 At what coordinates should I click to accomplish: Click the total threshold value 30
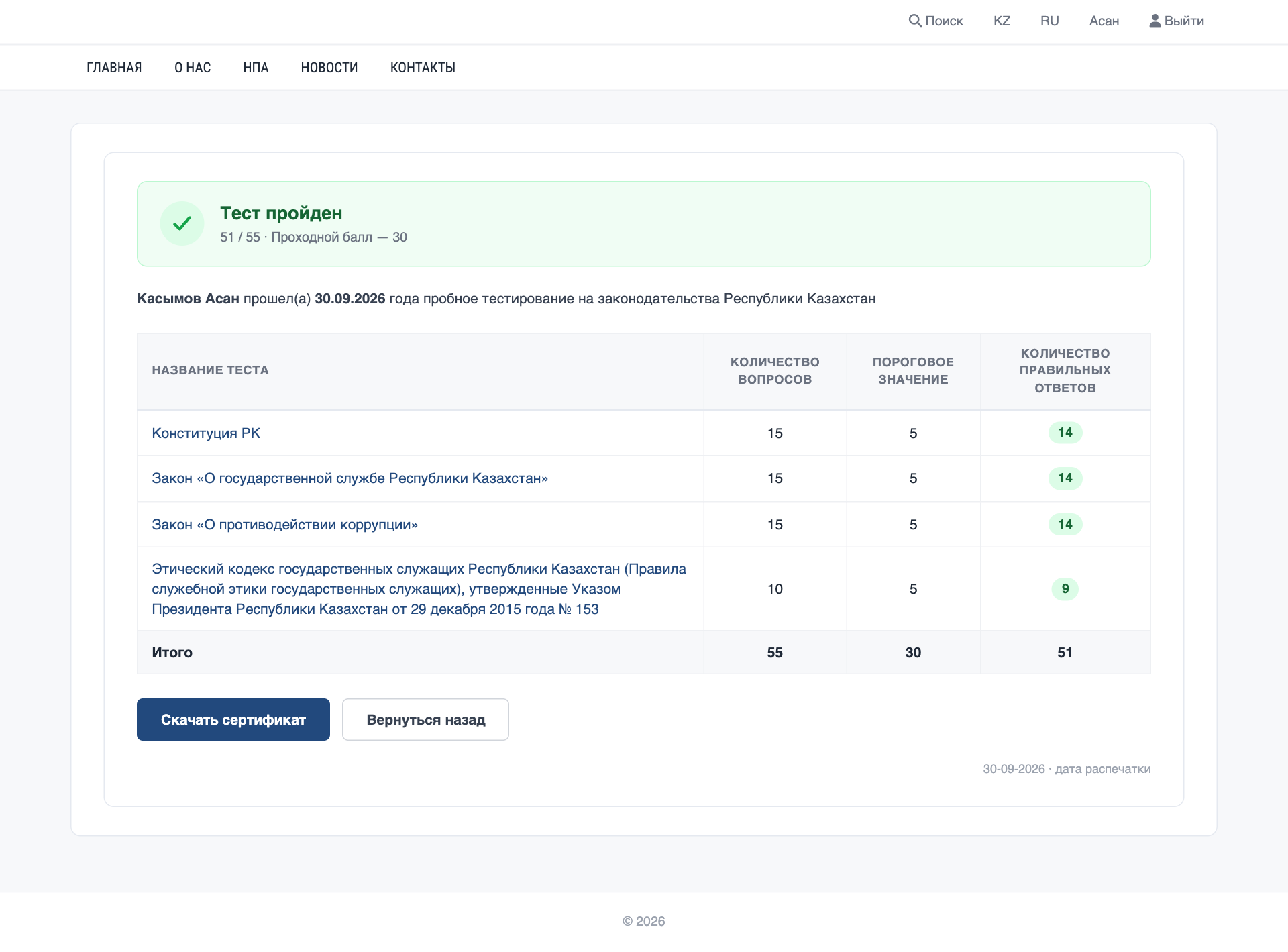(x=913, y=653)
